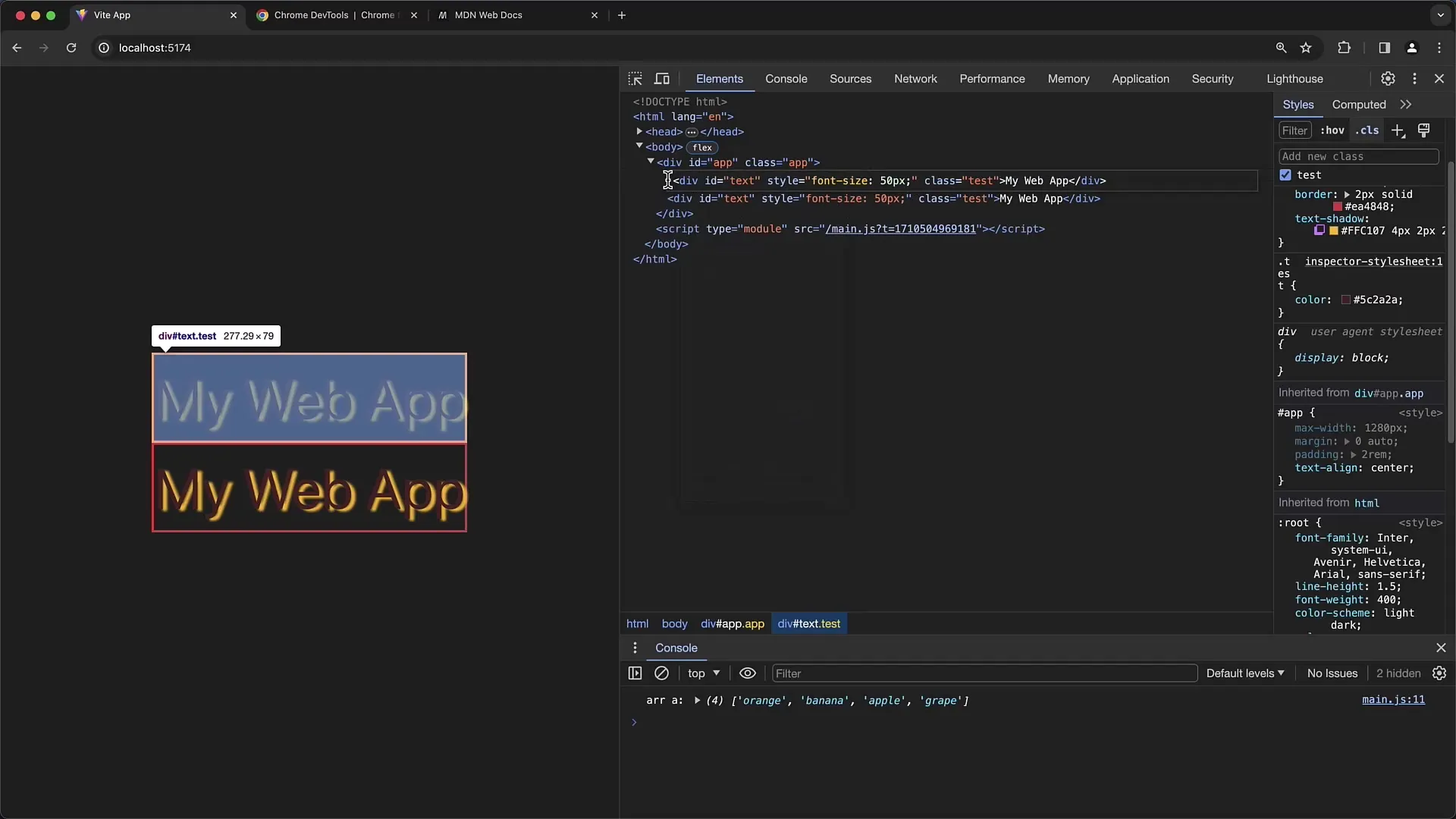
Task: Open Chrome three-dot menu
Action: [x=1439, y=48]
